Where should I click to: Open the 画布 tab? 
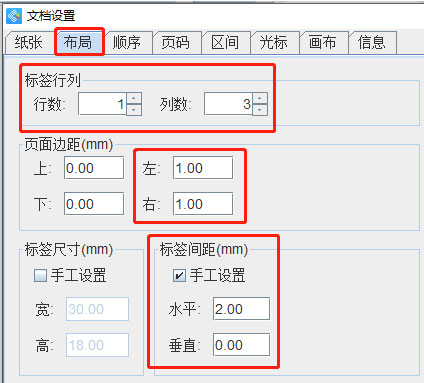(x=323, y=43)
